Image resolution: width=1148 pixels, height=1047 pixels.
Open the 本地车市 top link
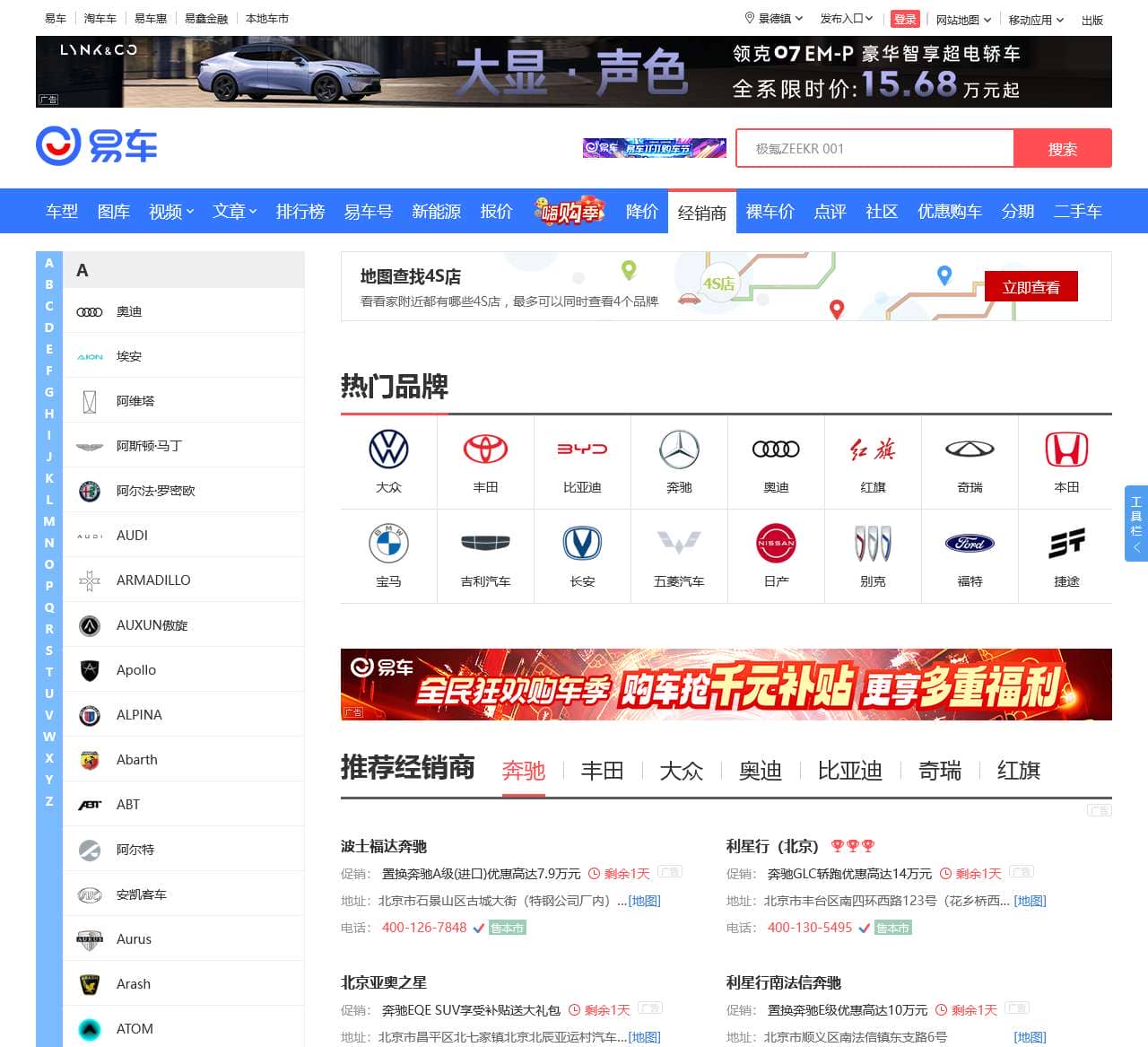pos(267,18)
